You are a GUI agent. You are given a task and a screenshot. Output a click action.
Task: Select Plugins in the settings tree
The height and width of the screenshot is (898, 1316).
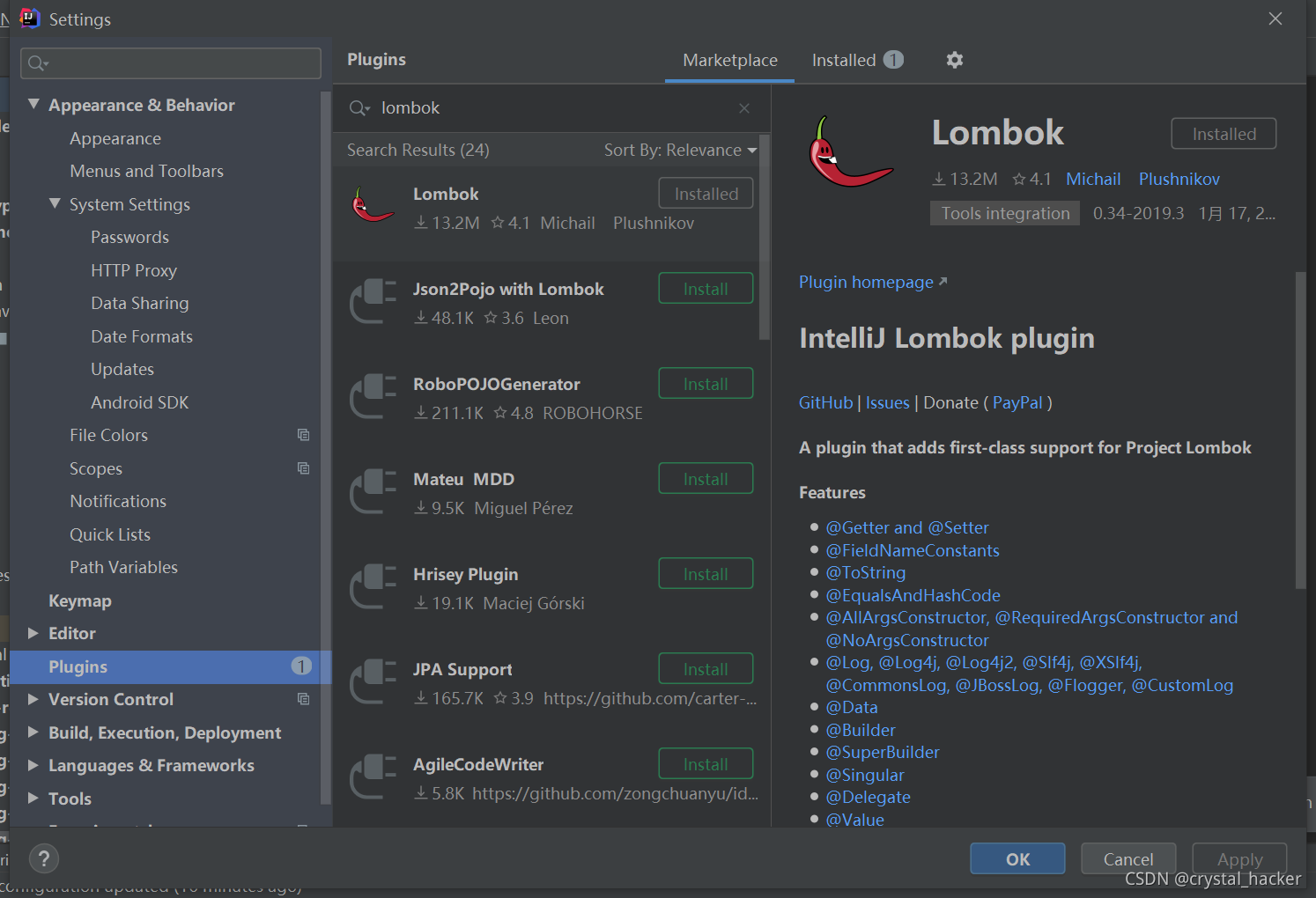(171, 666)
